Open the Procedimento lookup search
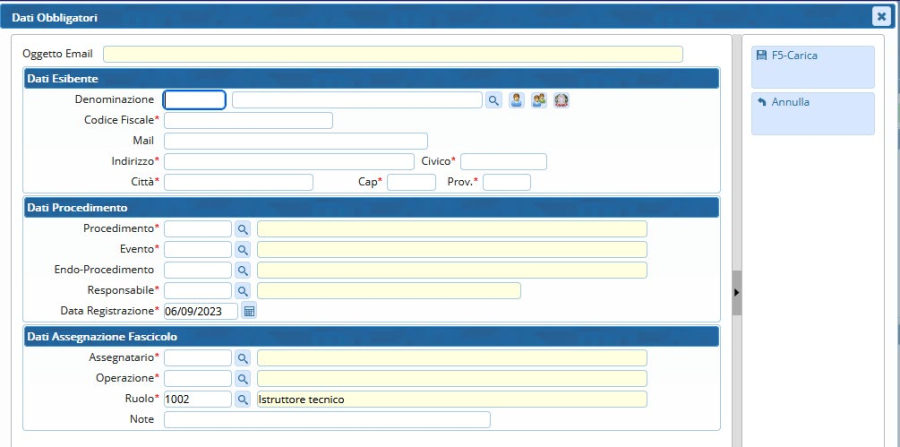900x447 pixels. [243, 229]
